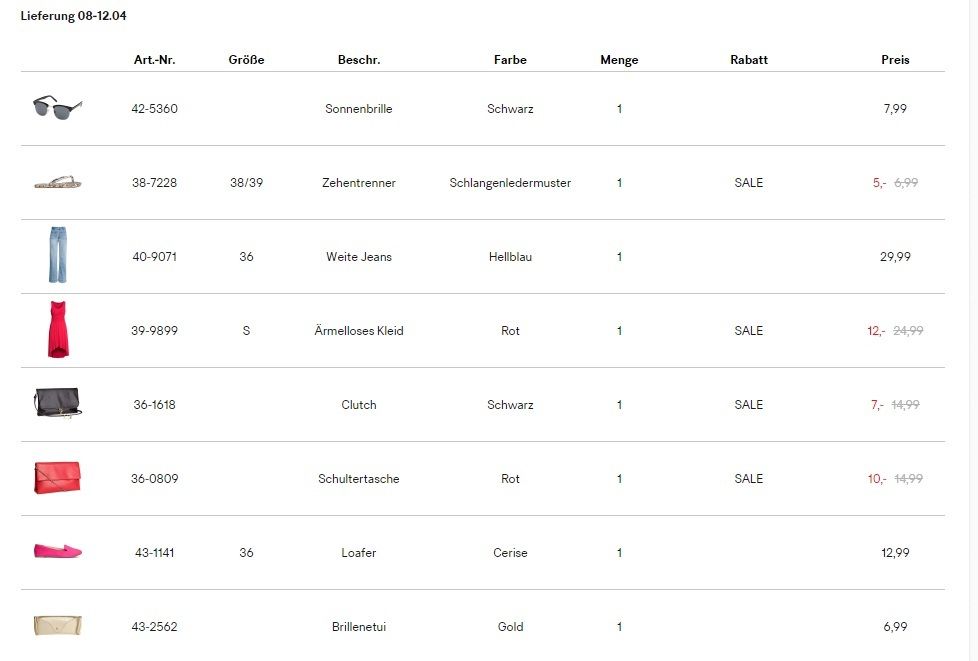
Task: Click the Preis column header
Action: click(895, 60)
